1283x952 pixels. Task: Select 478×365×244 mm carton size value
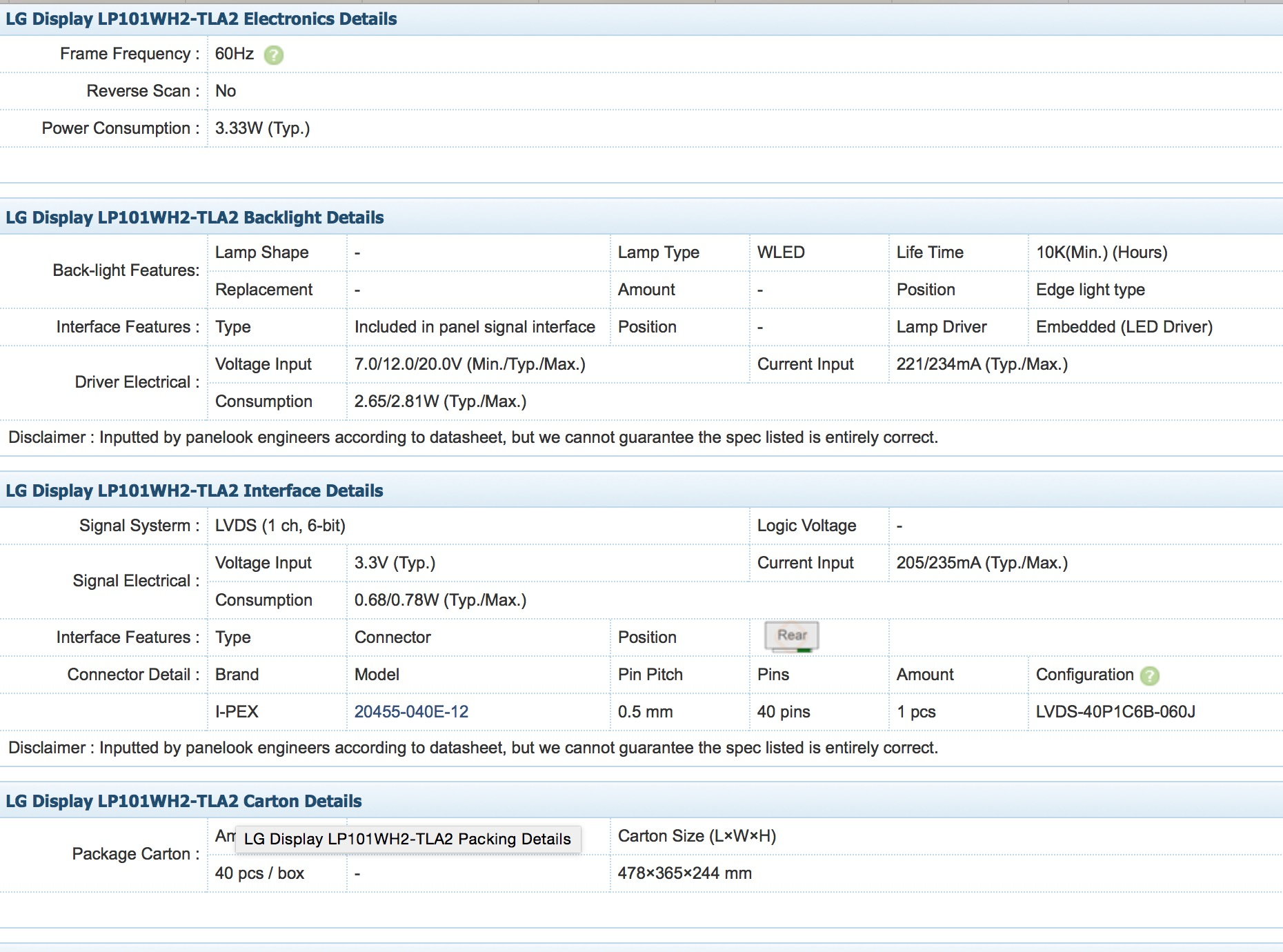(x=685, y=873)
